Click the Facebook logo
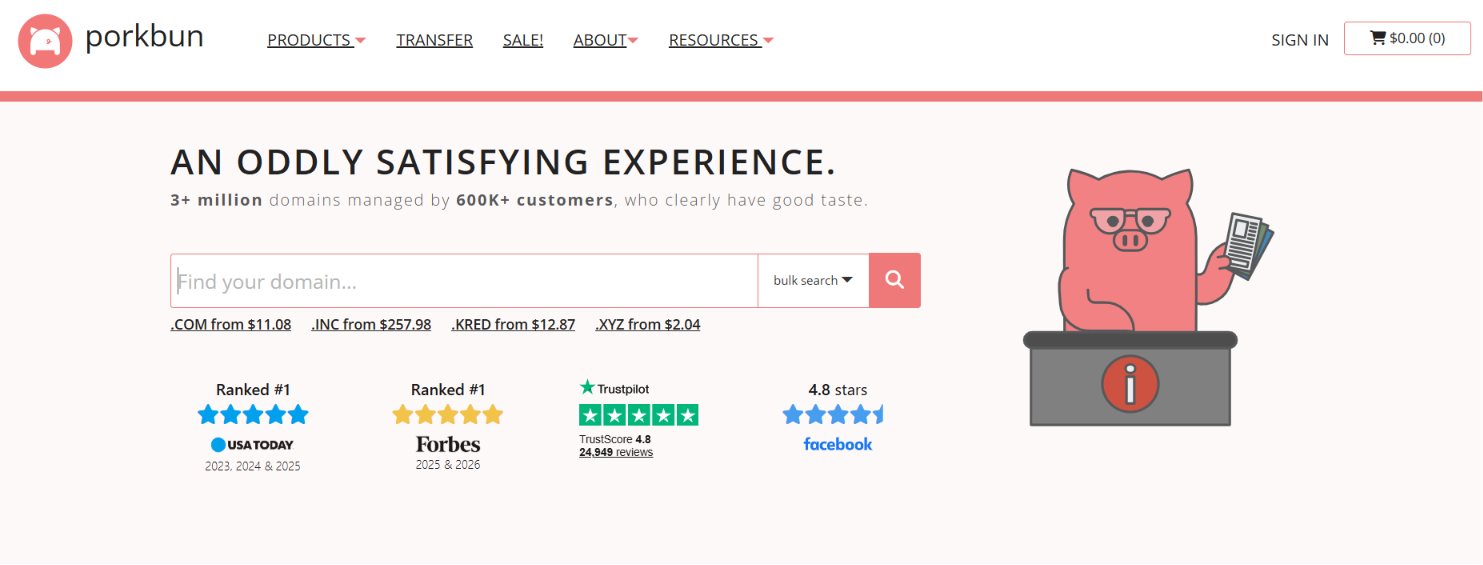 tap(838, 444)
